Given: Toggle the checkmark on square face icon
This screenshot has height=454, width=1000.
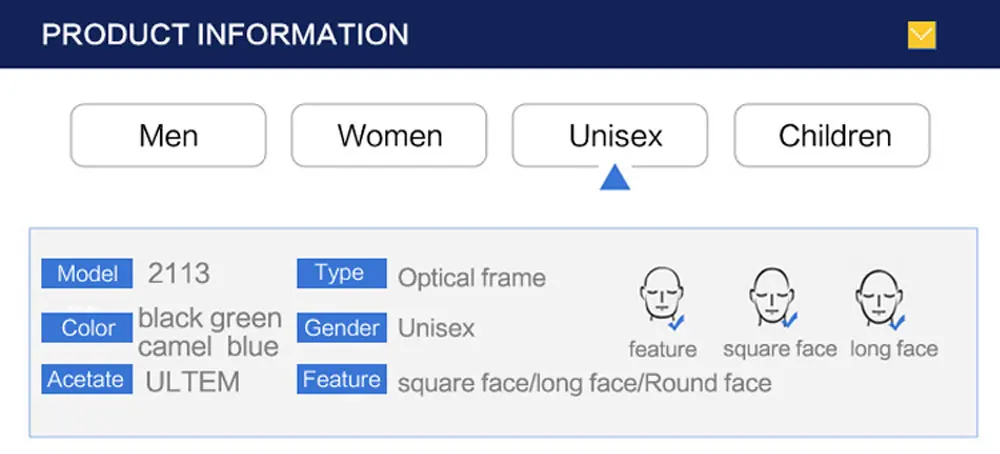Looking at the screenshot, I should [x=789, y=319].
